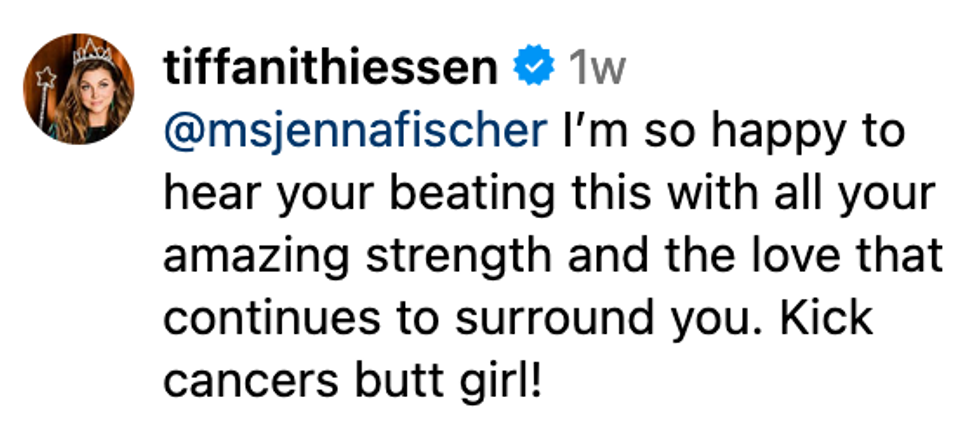The height and width of the screenshot is (434, 980).
Task: Open the tiffanithiessen username link
Action: [x=330, y=69]
